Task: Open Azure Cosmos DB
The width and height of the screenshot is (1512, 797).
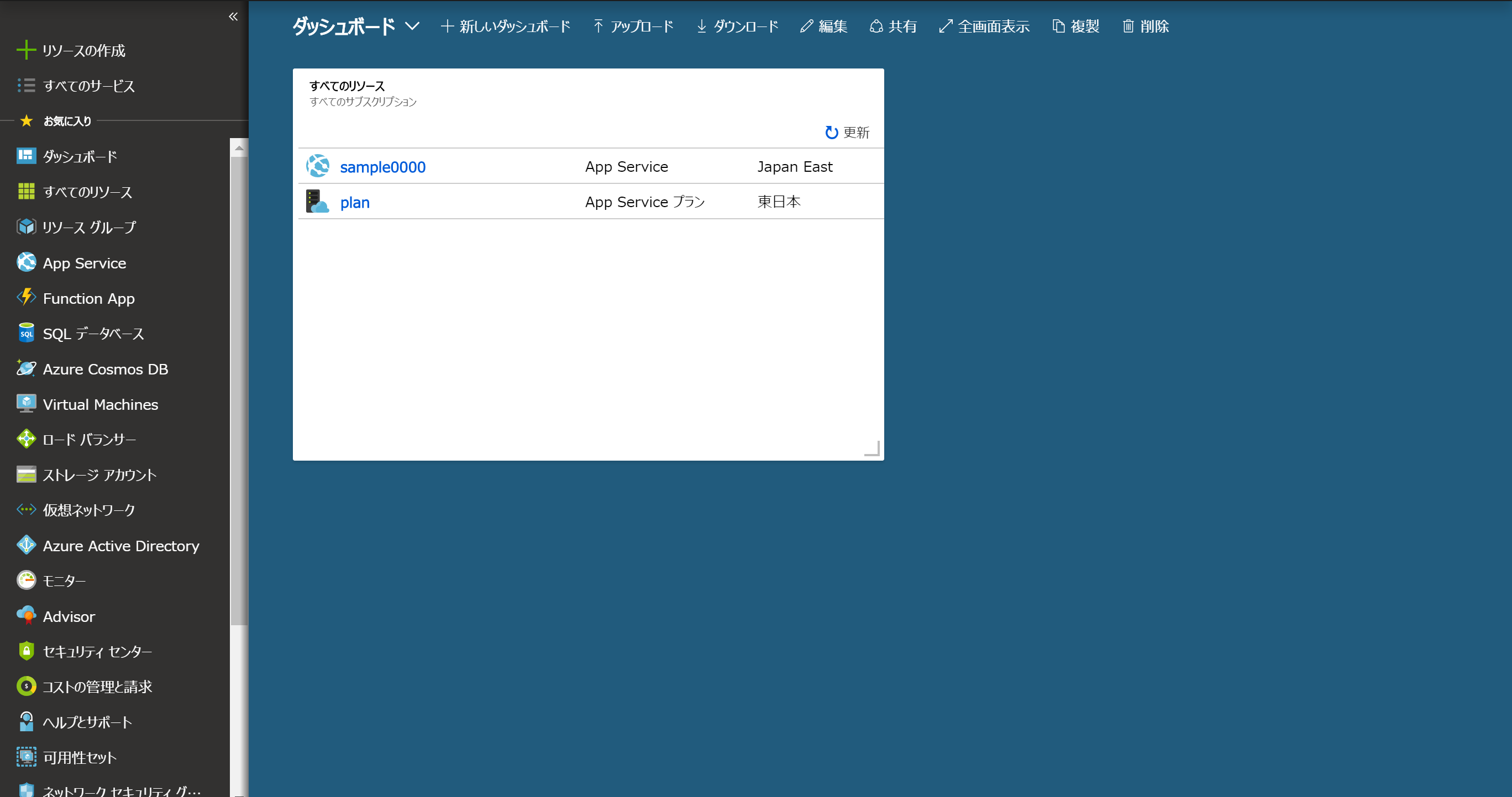Action: [x=106, y=369]
